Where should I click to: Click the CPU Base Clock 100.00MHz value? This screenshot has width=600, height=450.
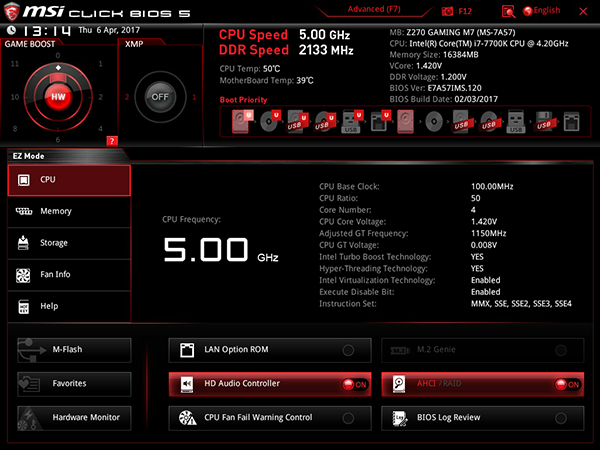[492, 186]
